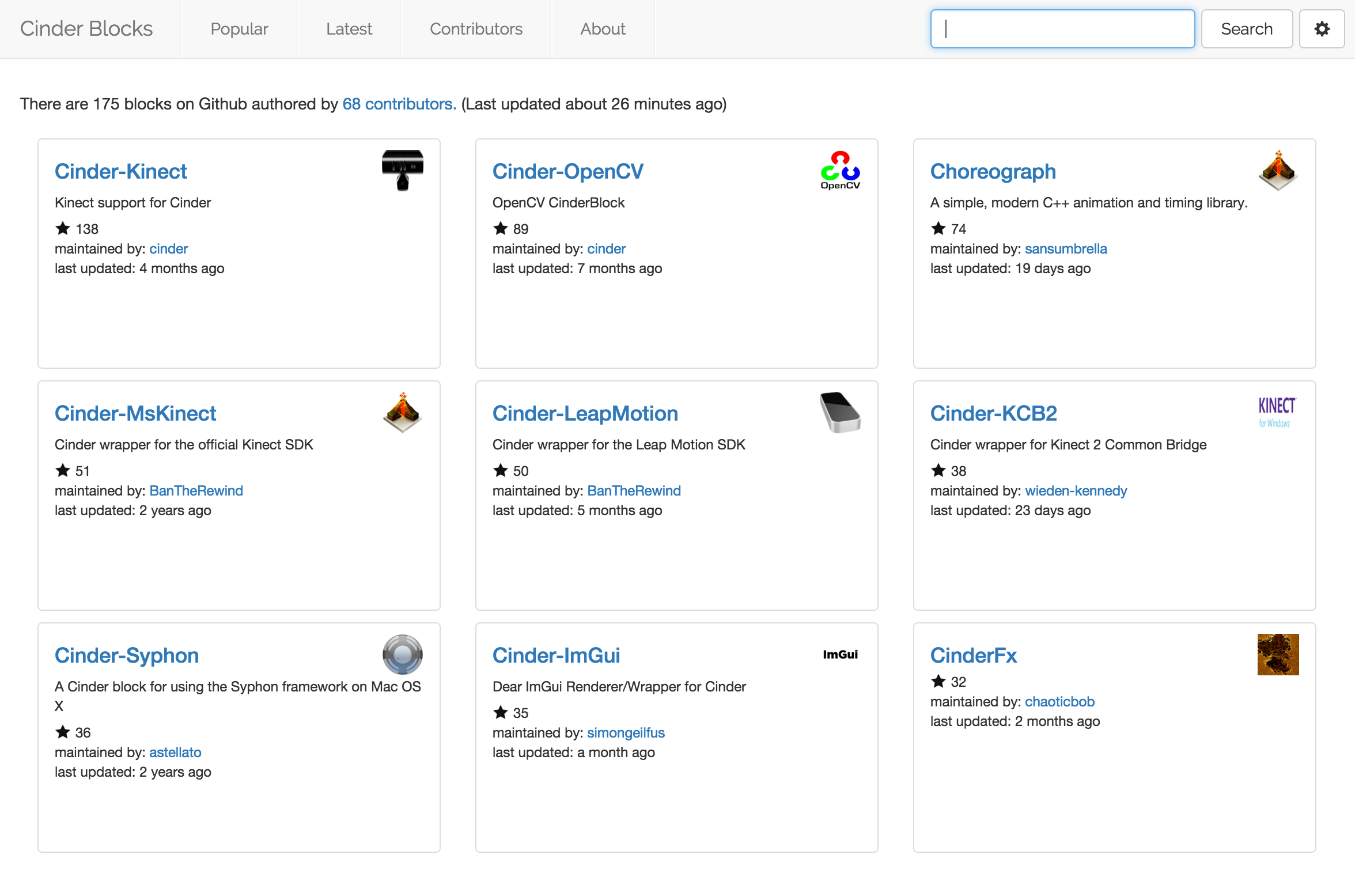Click the star icon on Cinder-OpenCV card
The image size is (1355, 896).
(501, 229)
